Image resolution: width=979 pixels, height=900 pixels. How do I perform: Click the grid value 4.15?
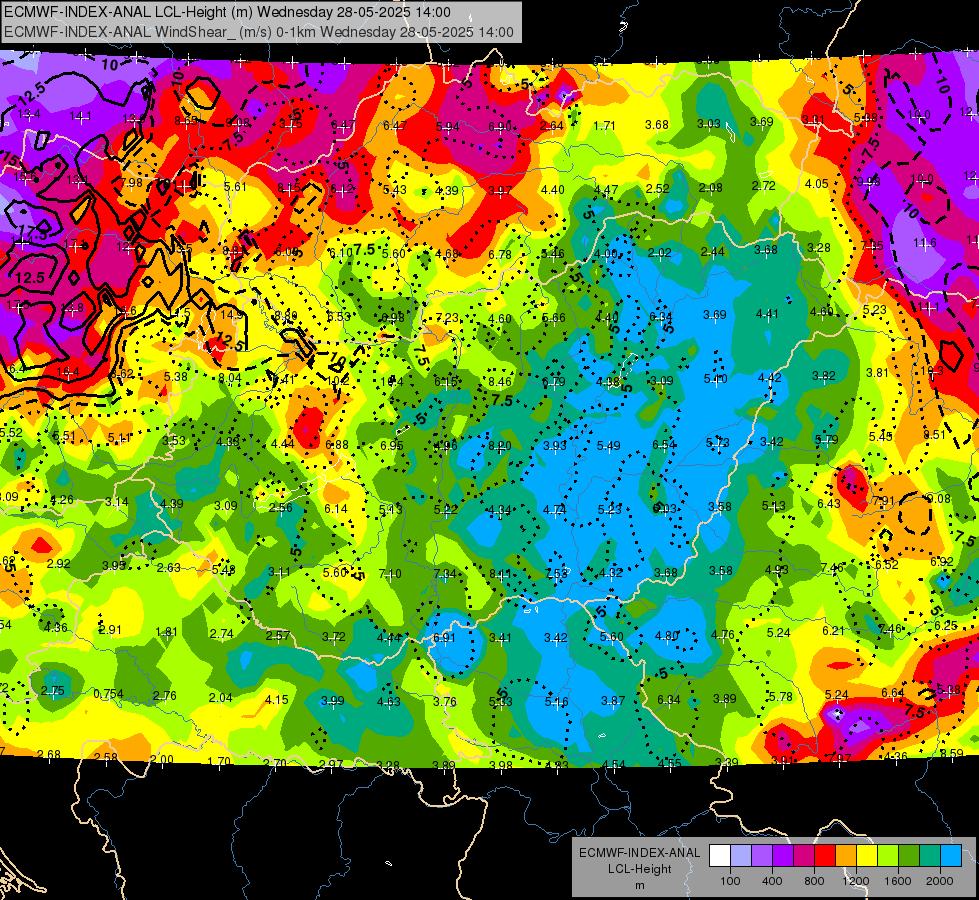(x=277, y=700)
